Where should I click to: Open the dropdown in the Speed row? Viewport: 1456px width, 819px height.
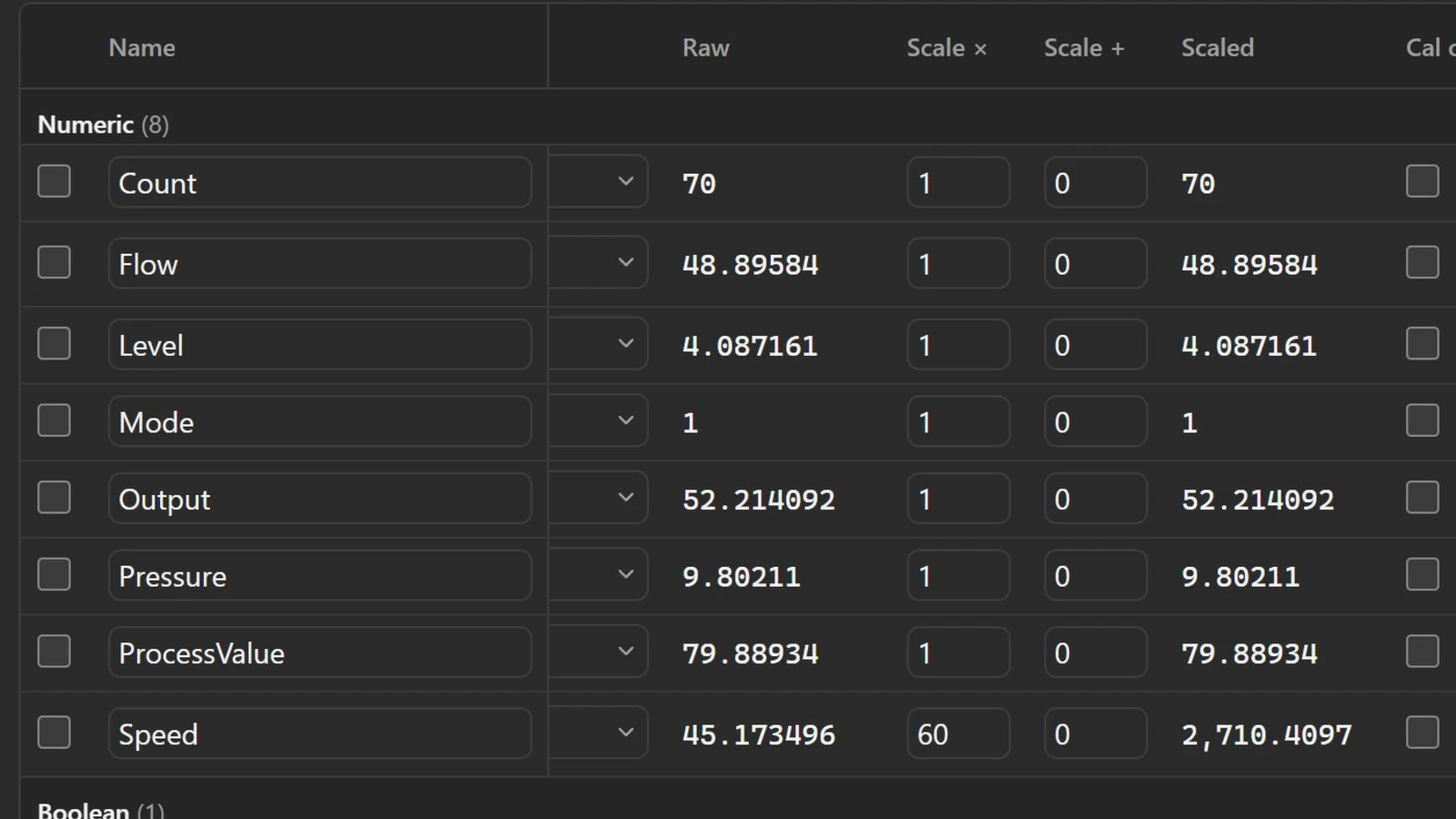599,732
